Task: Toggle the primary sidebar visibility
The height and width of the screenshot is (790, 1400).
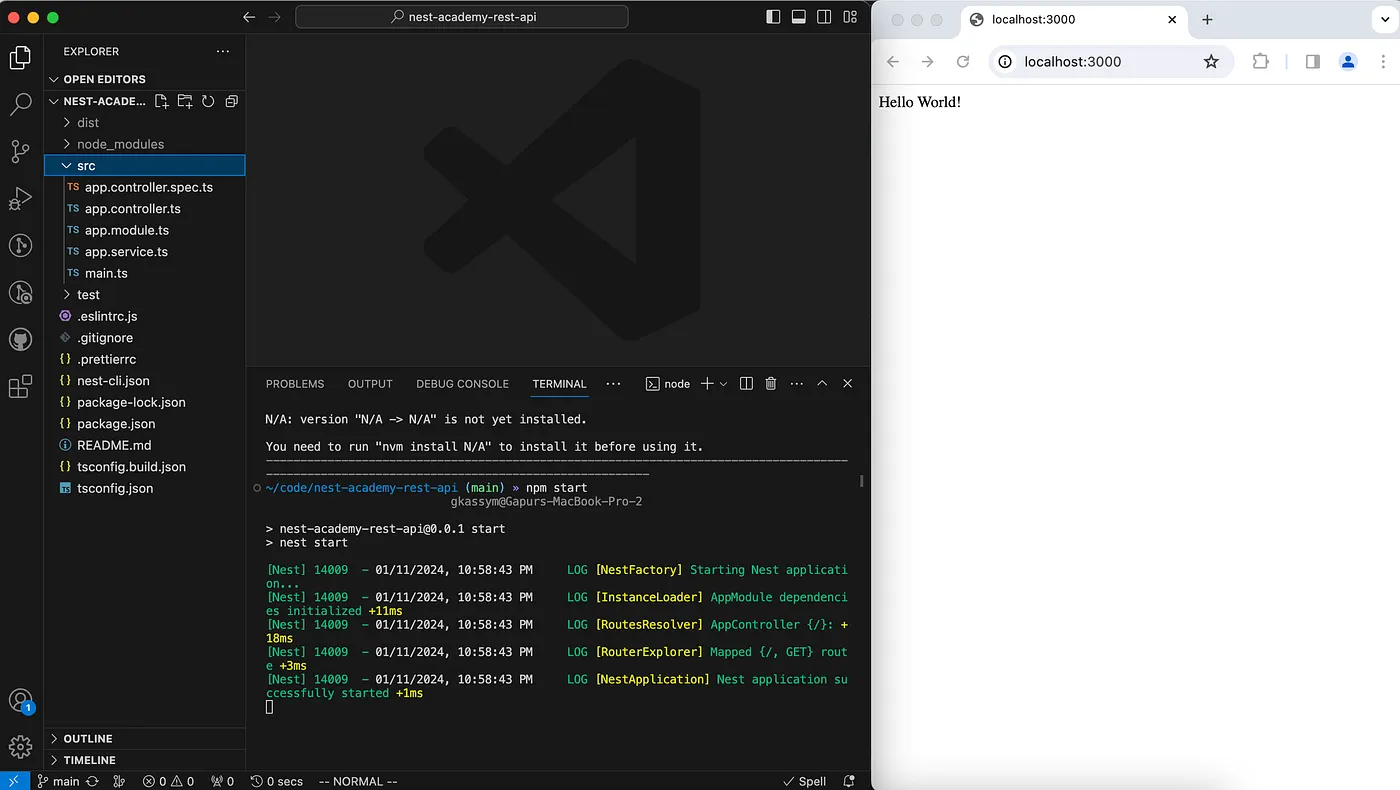Action: [772, 16]
